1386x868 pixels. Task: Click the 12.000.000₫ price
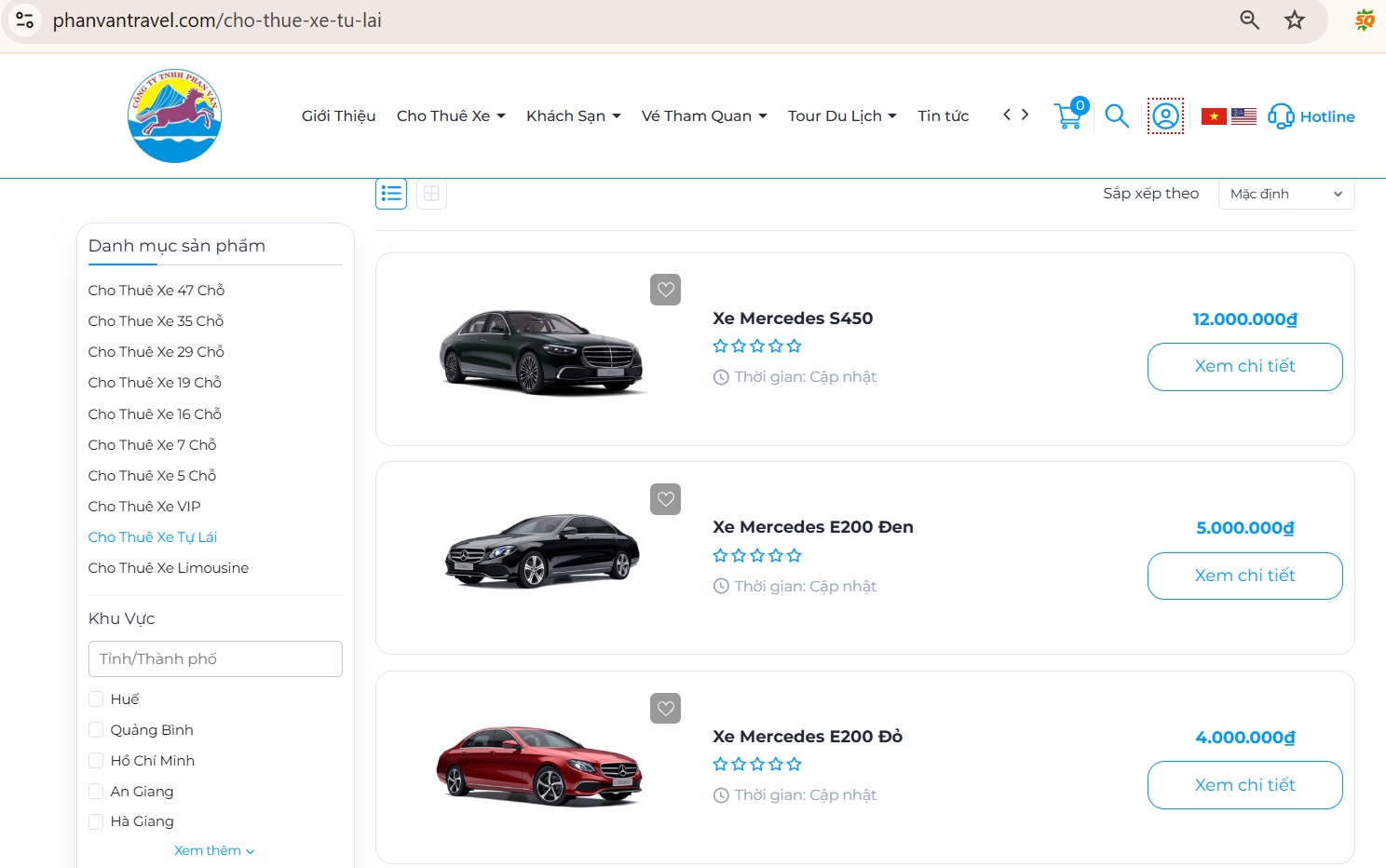click(x=1244, y=319)
